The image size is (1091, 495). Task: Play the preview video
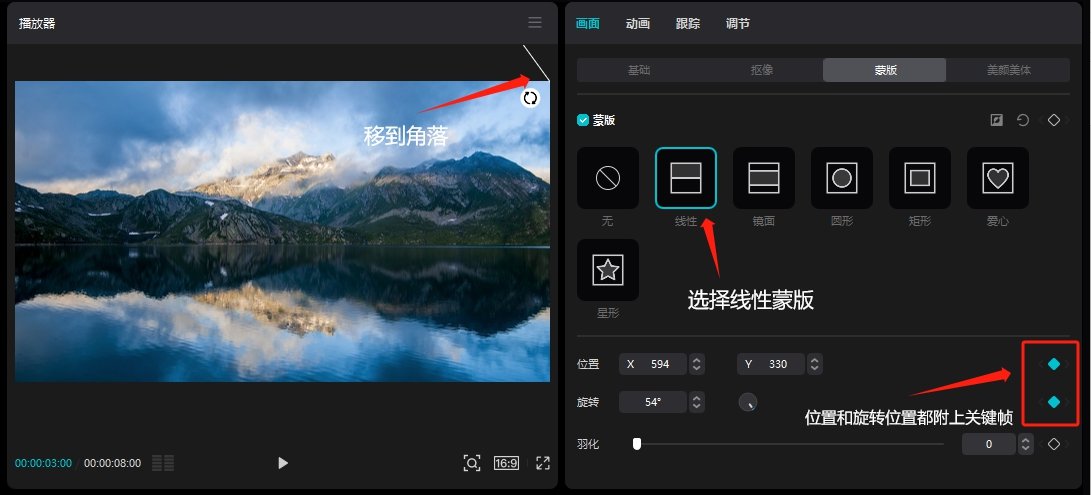[282, 463]
